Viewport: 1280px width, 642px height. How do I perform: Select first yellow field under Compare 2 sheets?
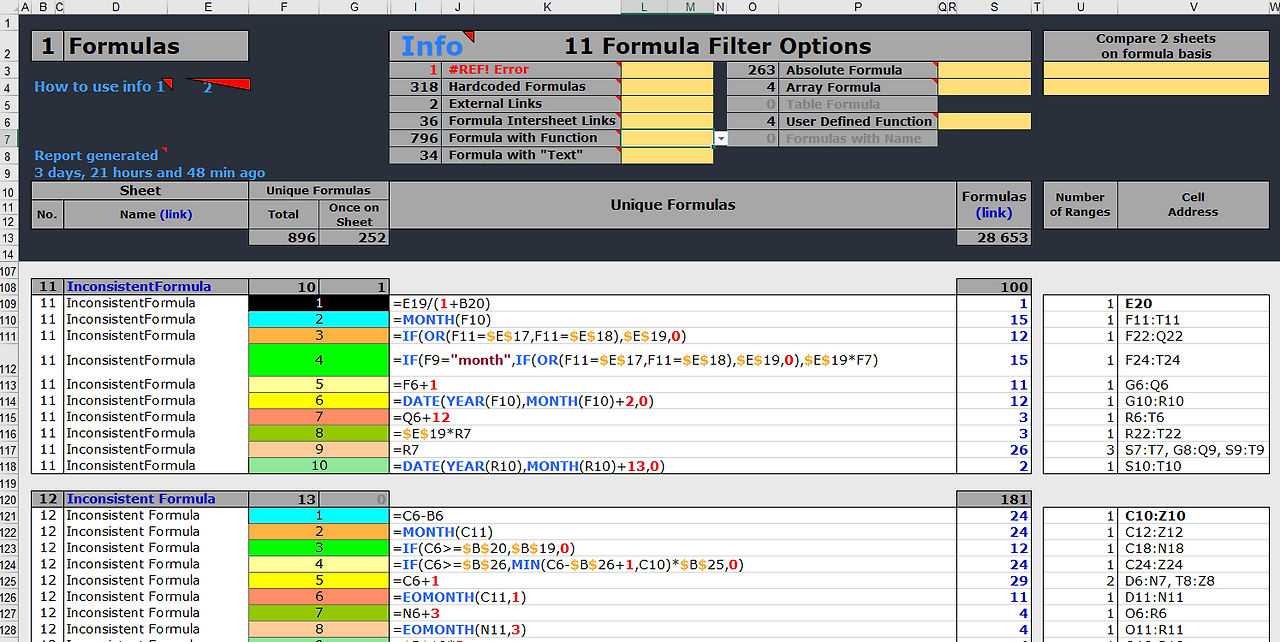pos(1157,70)
